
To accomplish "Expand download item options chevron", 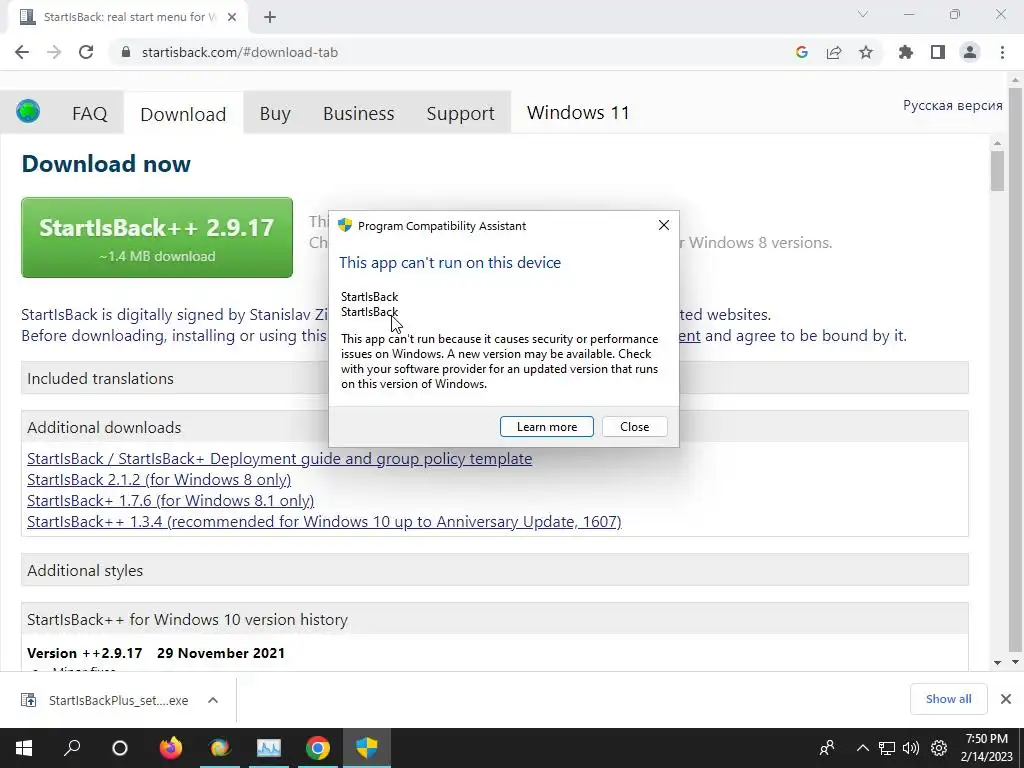I will [213, 700].
